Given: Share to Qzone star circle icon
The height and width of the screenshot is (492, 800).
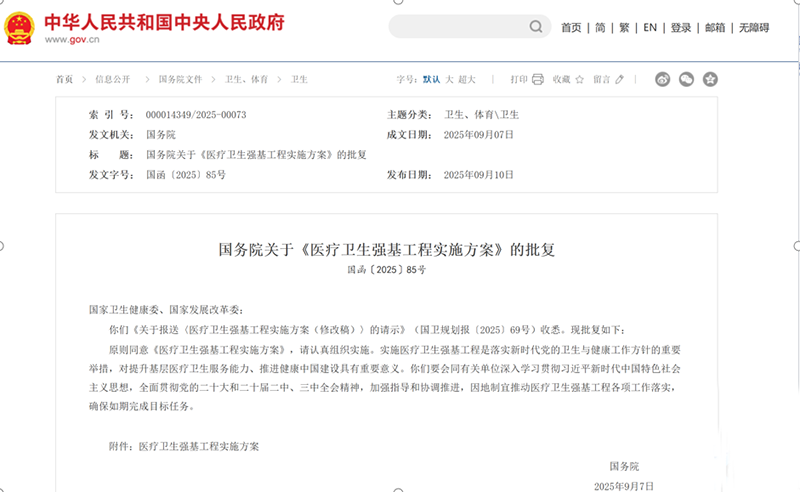Looking at the screenshot, I should click(x=710, y=79).
